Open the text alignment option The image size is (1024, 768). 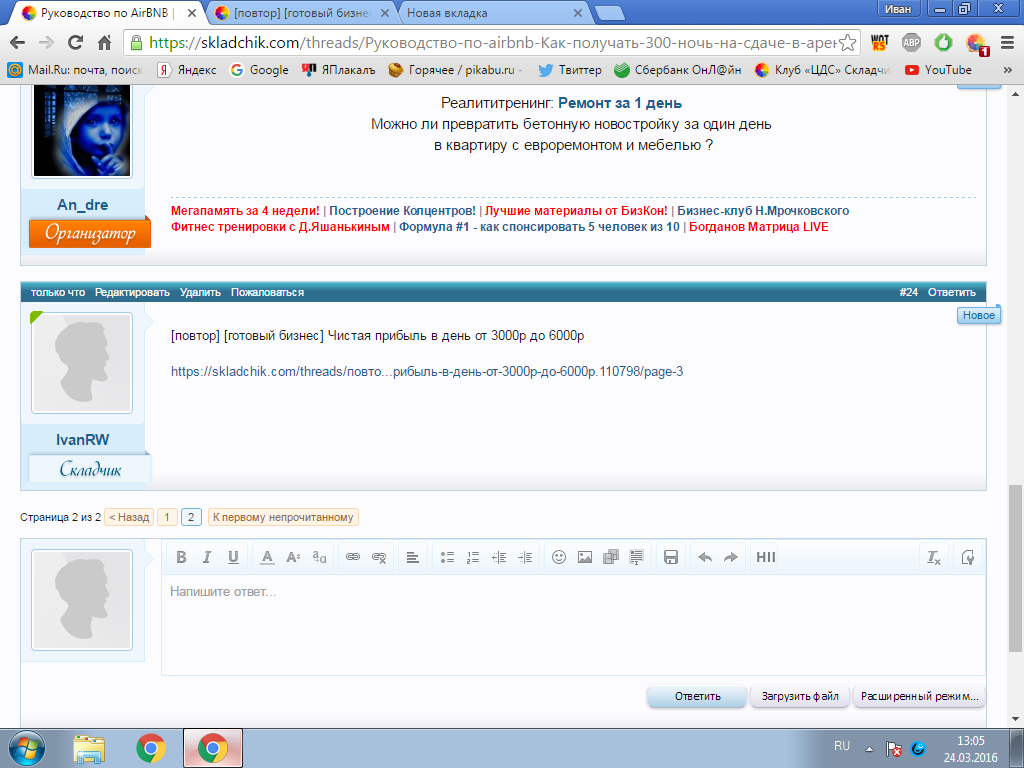413,557
